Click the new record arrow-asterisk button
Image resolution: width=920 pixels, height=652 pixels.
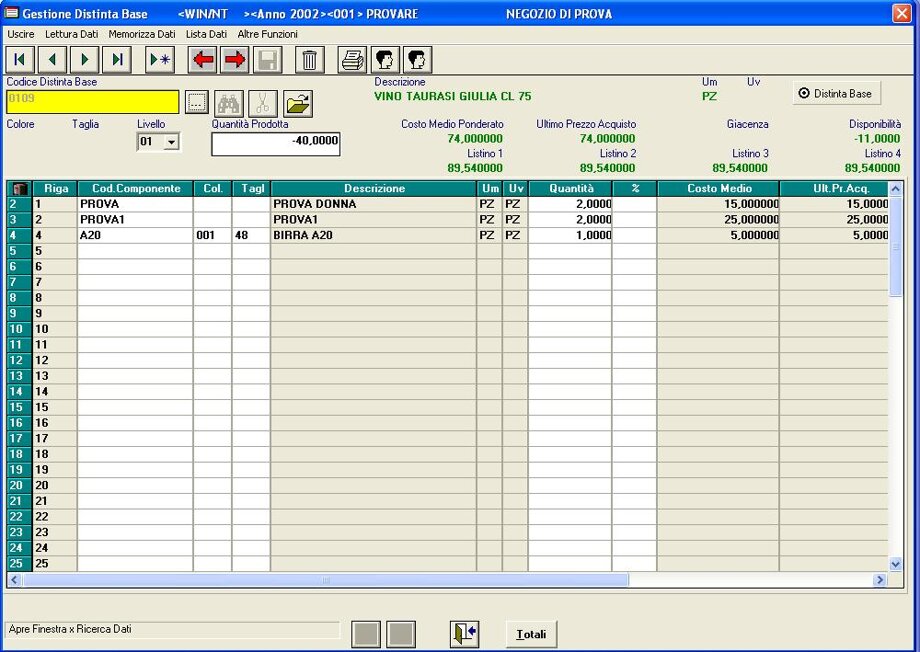pos(160,60)
